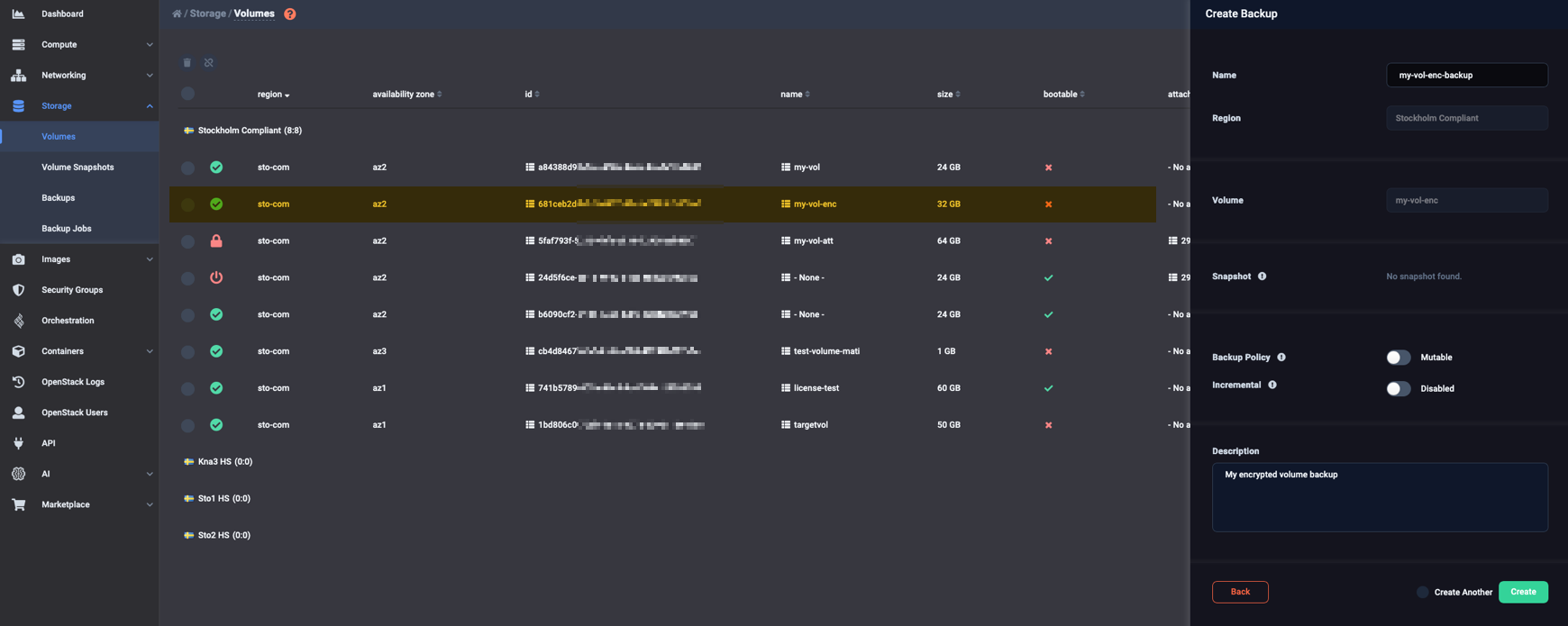Click the Dashboard chart icon
This screenshot has height=626, width=1568.
tap(18, 14)
